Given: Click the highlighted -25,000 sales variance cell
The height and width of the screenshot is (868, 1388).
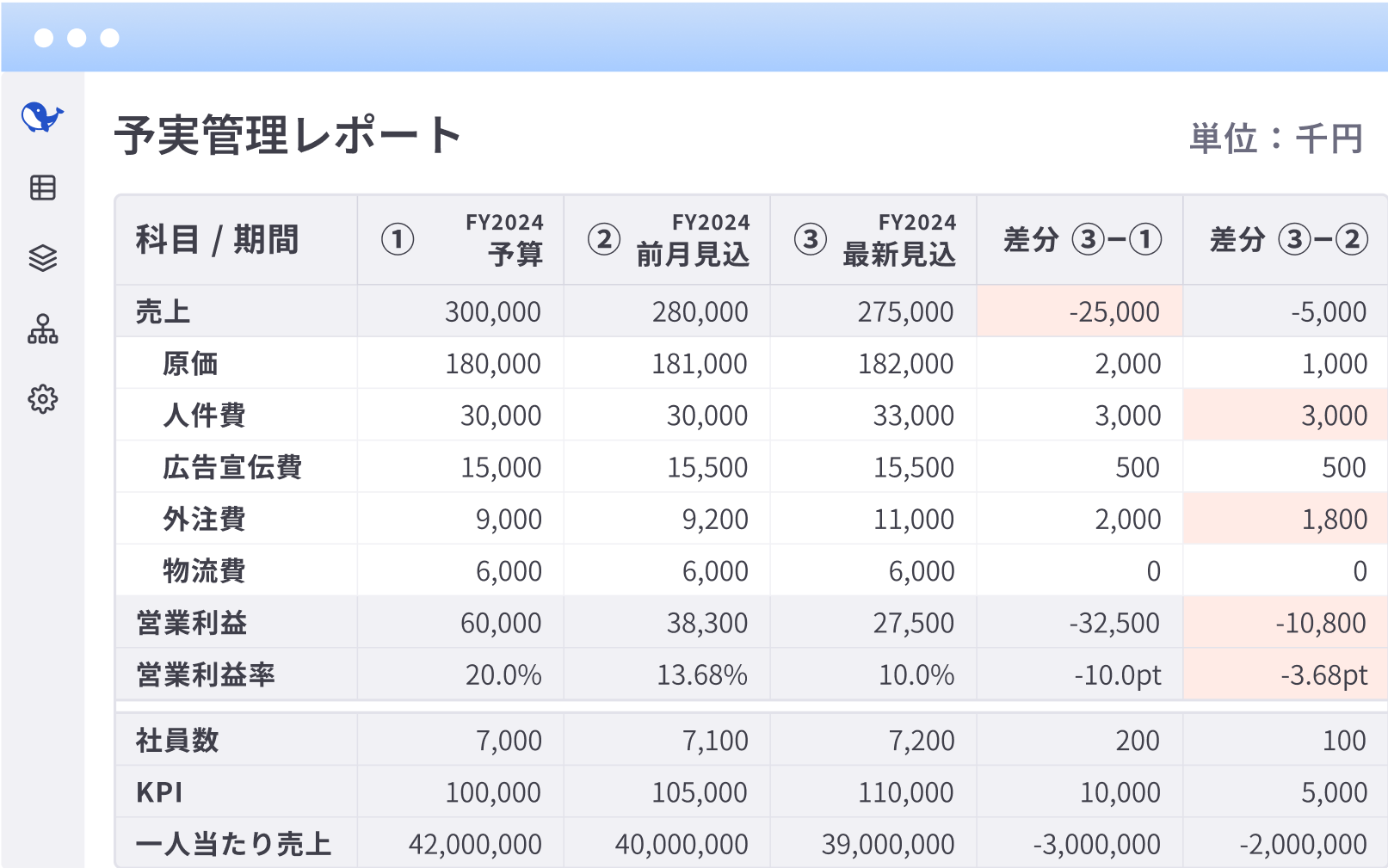Looking at the screenshot, I should point(1081,311).
